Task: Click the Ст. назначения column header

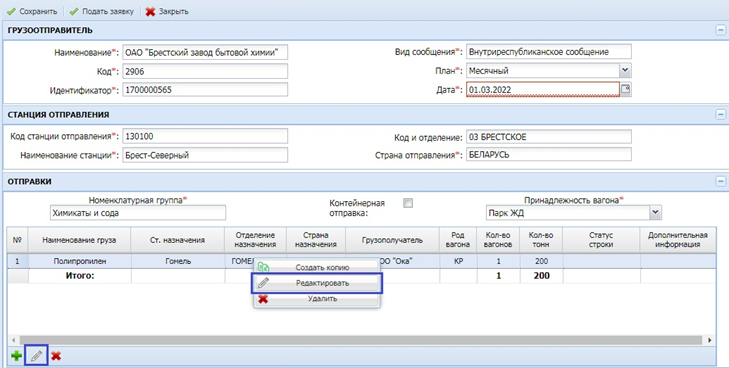Action: 178,240
